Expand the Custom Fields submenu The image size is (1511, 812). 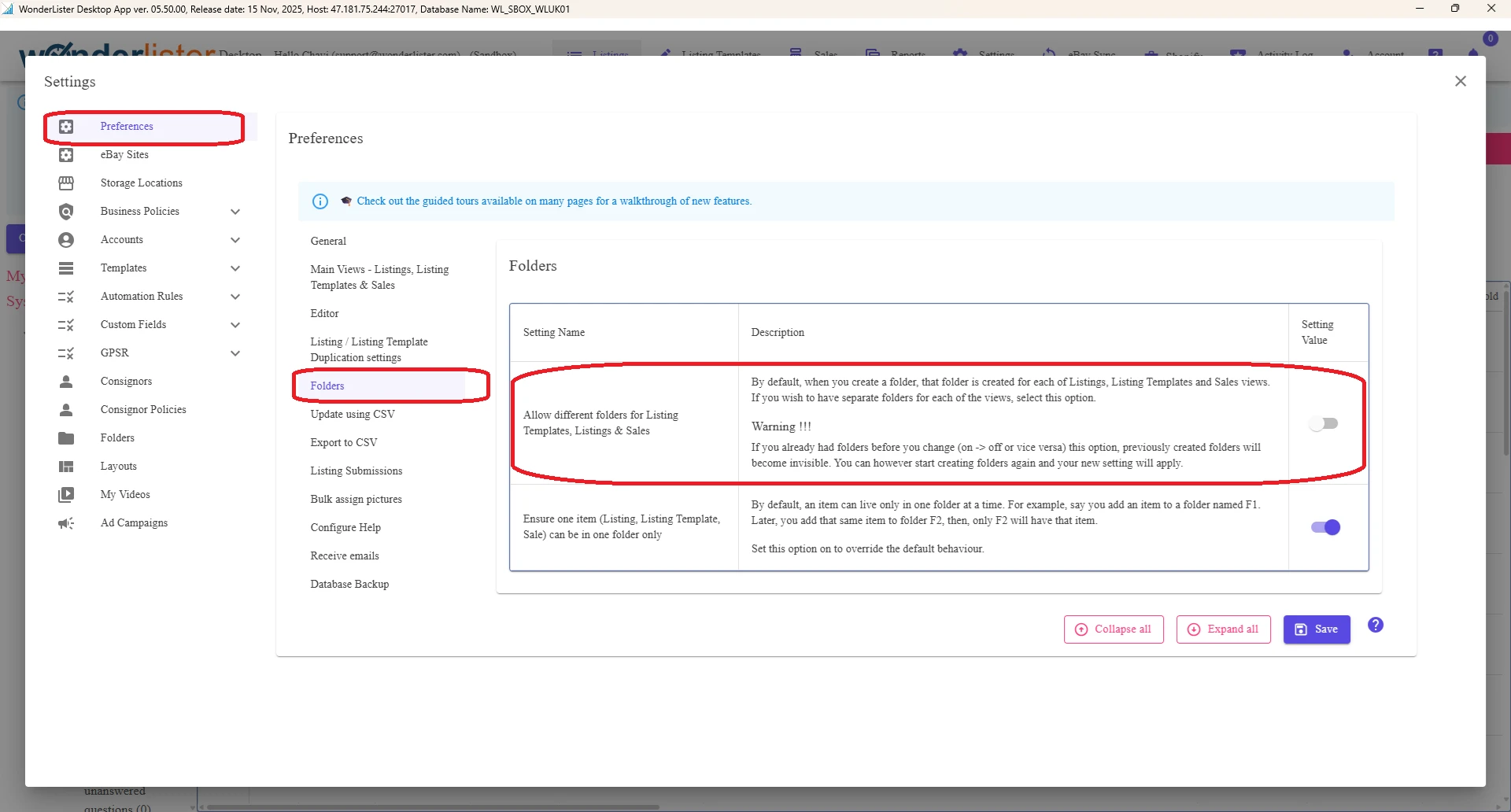pos(235,325)
